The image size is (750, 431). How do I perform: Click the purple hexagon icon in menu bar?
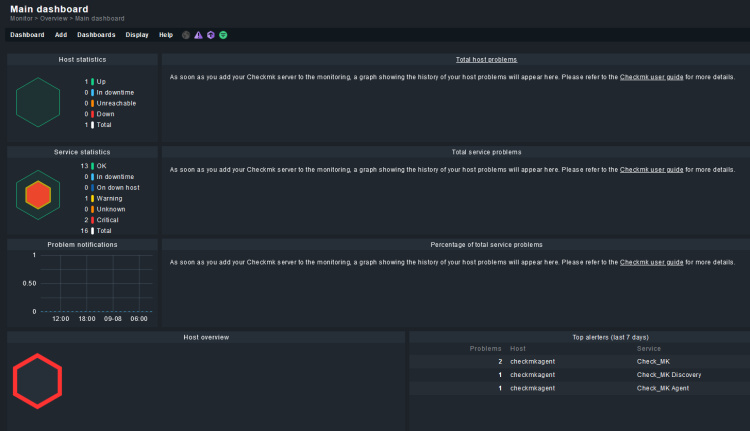pos(210,35)
